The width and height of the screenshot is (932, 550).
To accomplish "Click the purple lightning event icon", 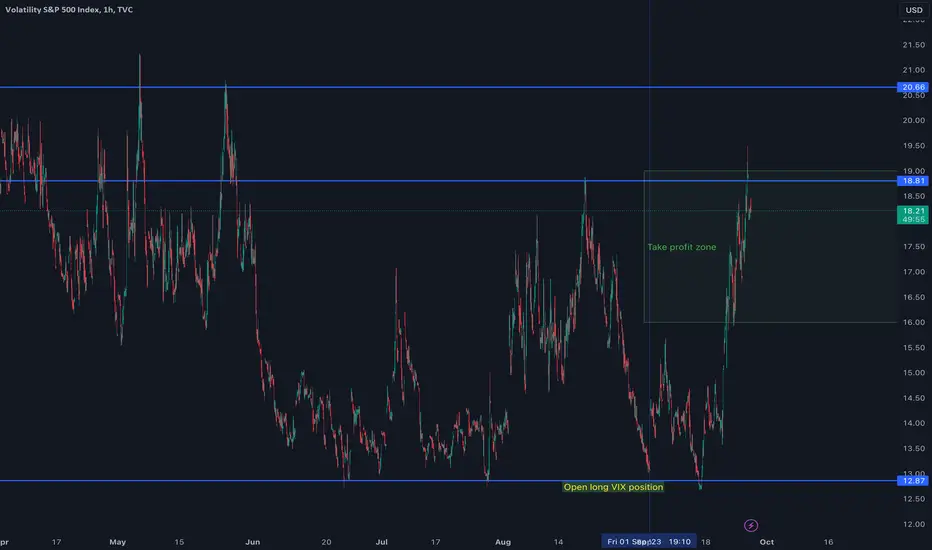I will click(751, 525).
